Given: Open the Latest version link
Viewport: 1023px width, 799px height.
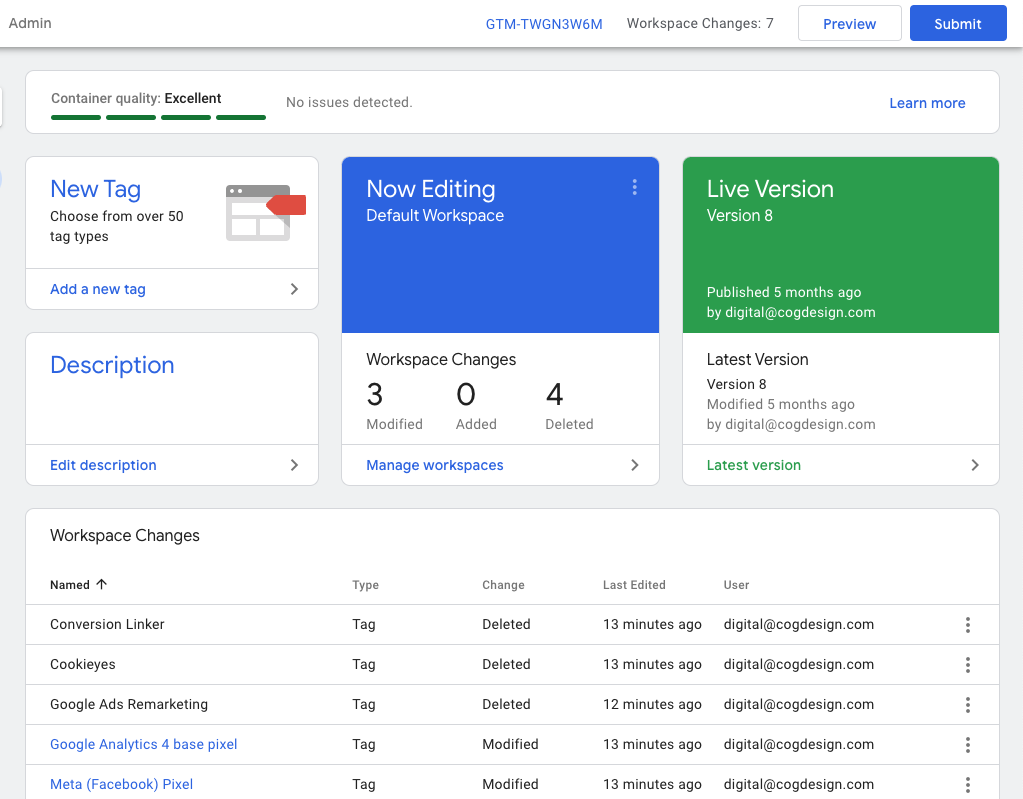Looking at the screenshot, I should tap(754, 465).
